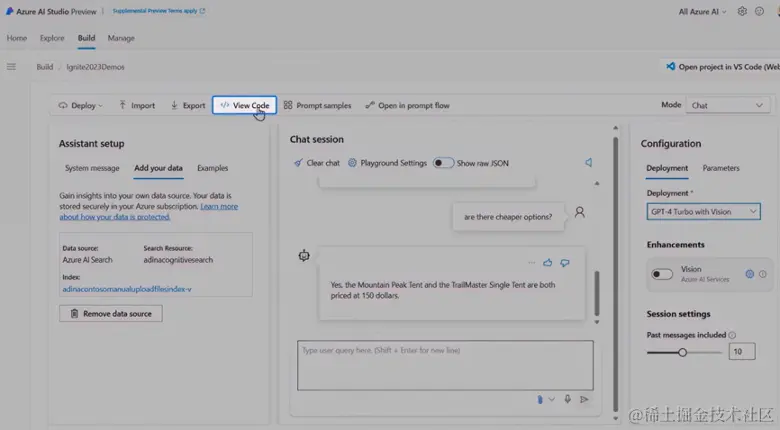
Task: Click the Past messages slider handle
Action: (682, 352)
